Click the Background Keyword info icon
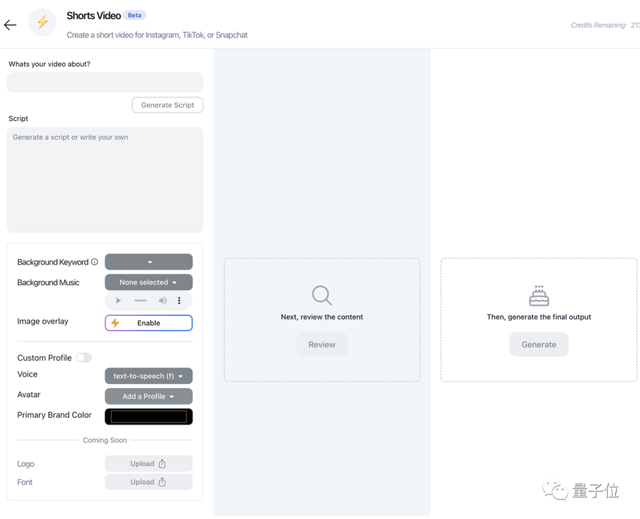This screenshot has width=640, height=519. point(95,262)
